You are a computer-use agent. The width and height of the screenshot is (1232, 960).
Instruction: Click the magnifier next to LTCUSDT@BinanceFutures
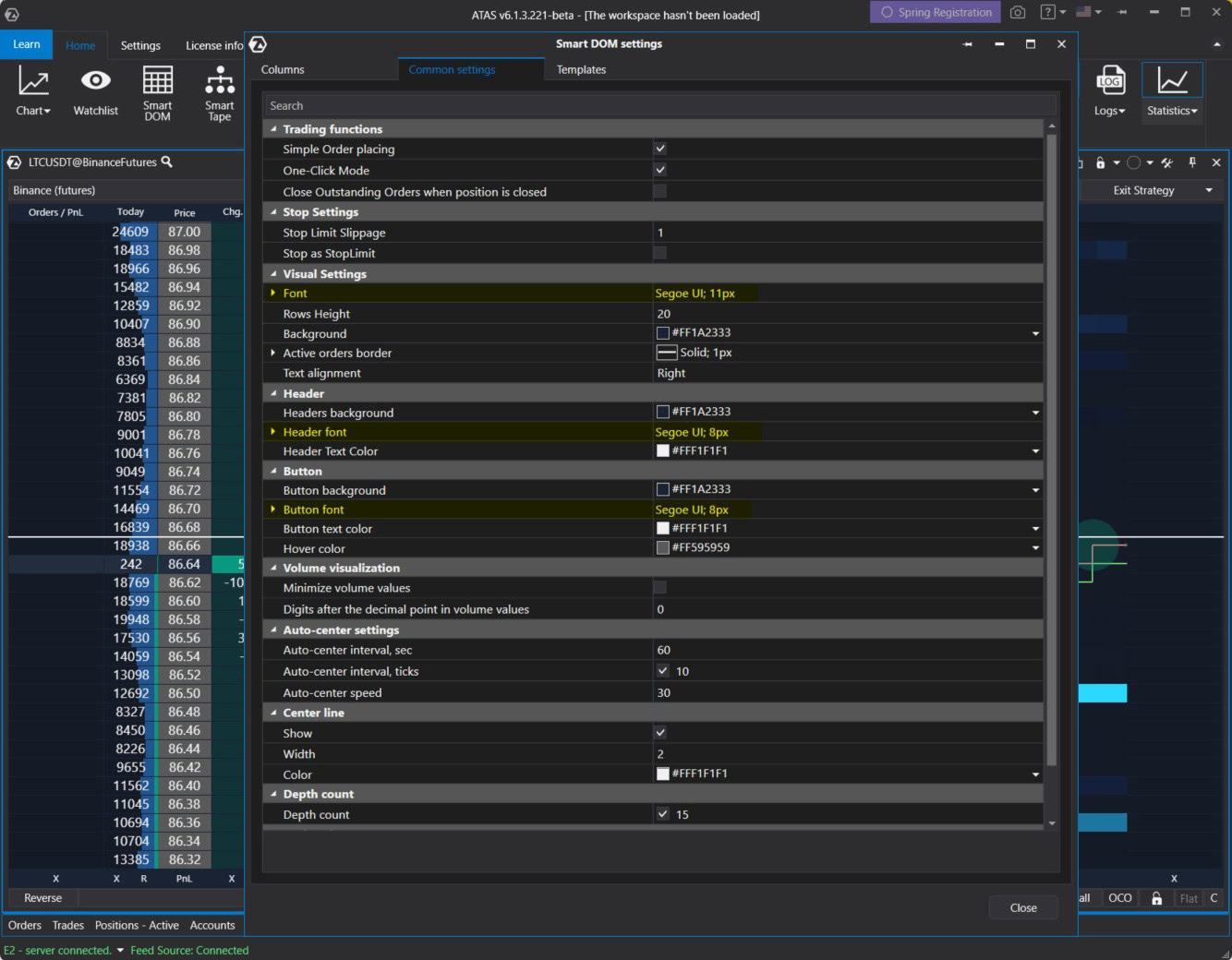[166, 162]
